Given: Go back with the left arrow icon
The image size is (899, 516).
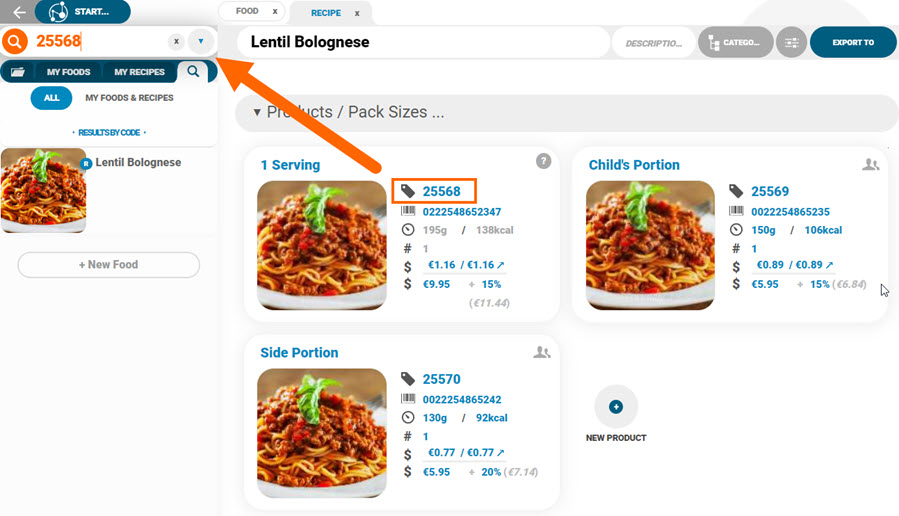Looking at the screenshot, I should (19, 11).
